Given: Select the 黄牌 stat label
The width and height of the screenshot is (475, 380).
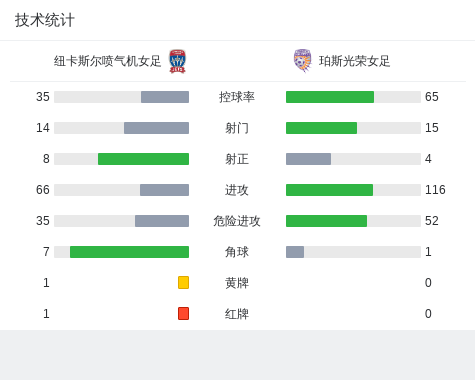Looking at the screenshot, I should click(237, 283).
